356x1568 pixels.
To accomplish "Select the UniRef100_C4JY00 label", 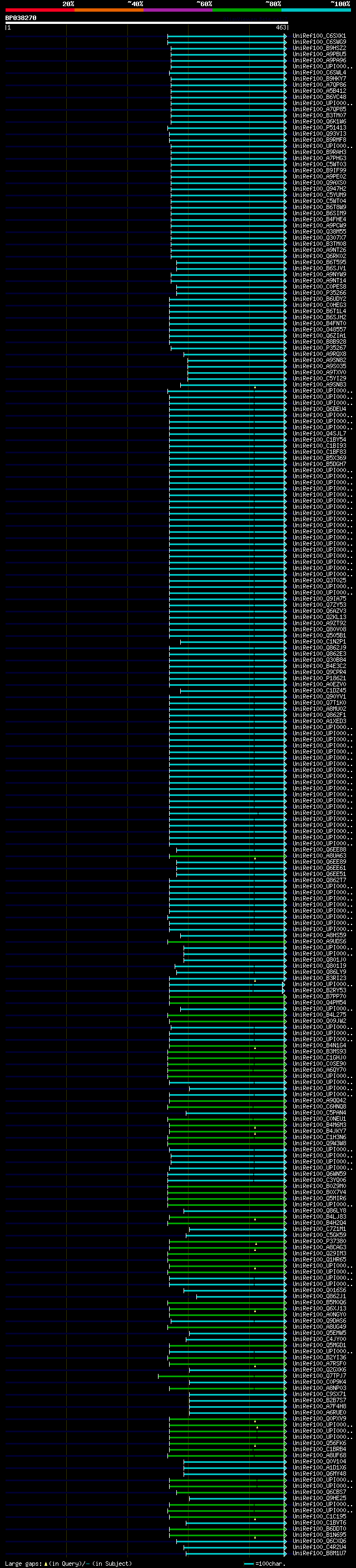I will [x=319, y=1339].
